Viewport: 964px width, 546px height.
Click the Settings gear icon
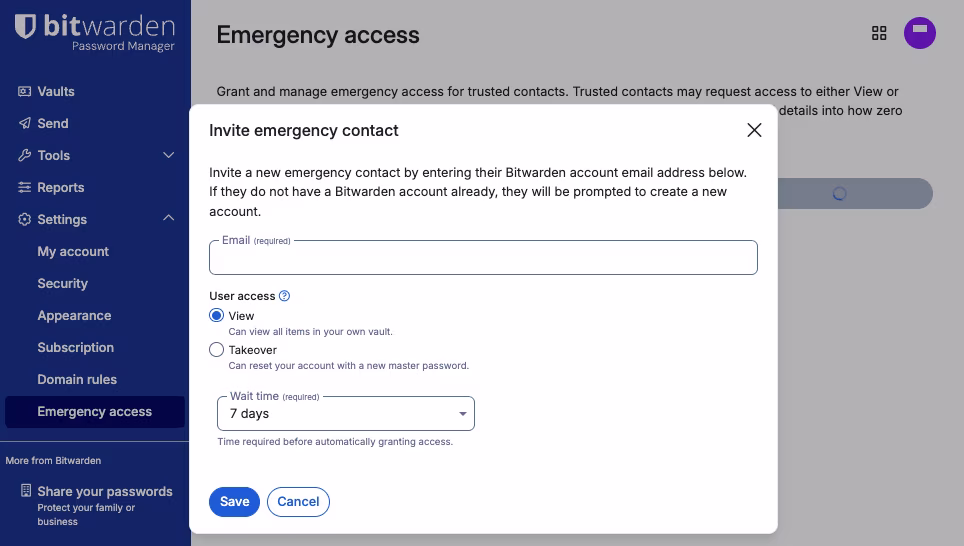25,219
